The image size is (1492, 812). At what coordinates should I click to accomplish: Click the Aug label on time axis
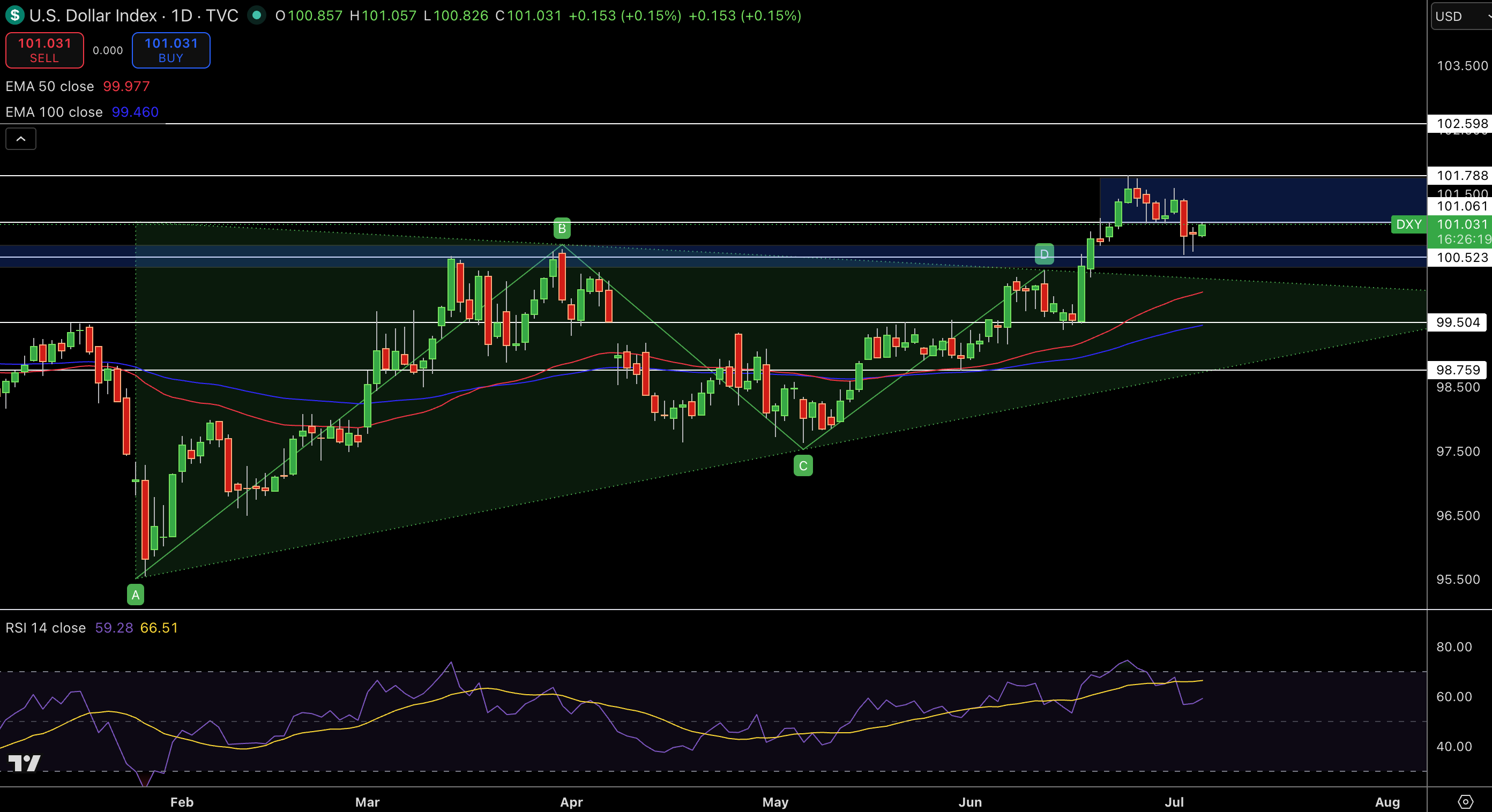point(1387,802)
